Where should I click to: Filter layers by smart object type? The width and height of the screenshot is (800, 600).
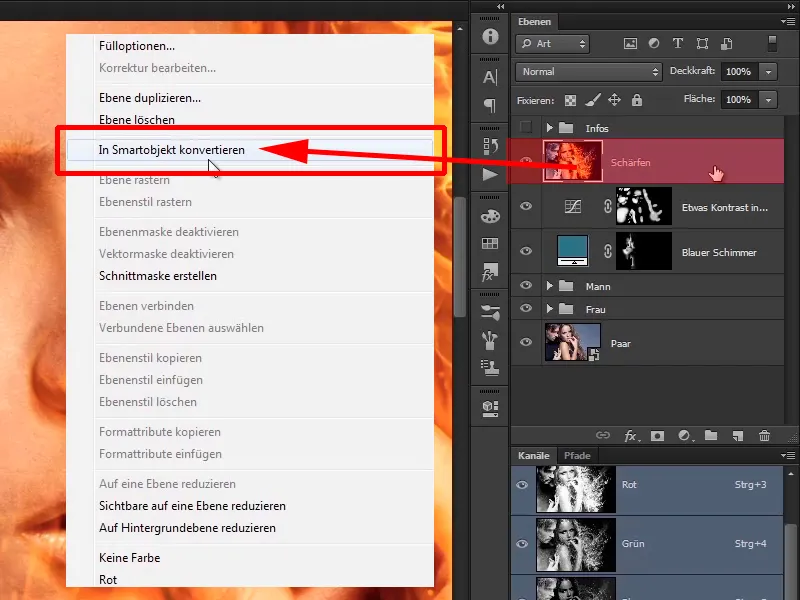click(x=727, y=44)
